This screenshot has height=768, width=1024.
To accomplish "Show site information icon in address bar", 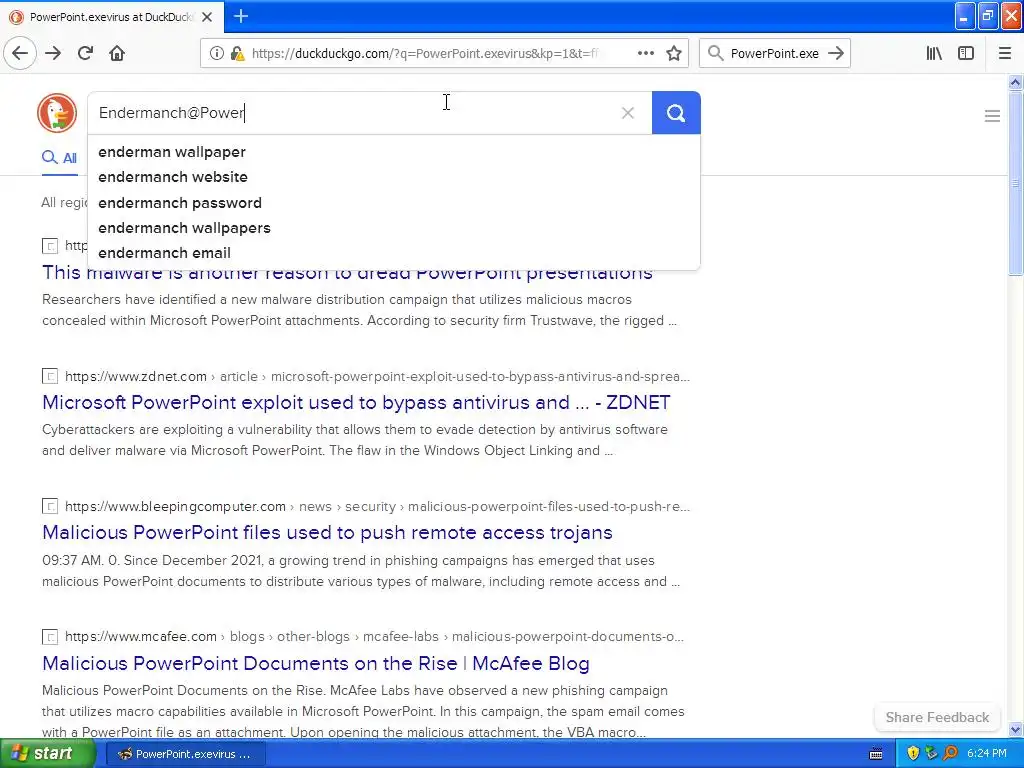I will [216, 54].
